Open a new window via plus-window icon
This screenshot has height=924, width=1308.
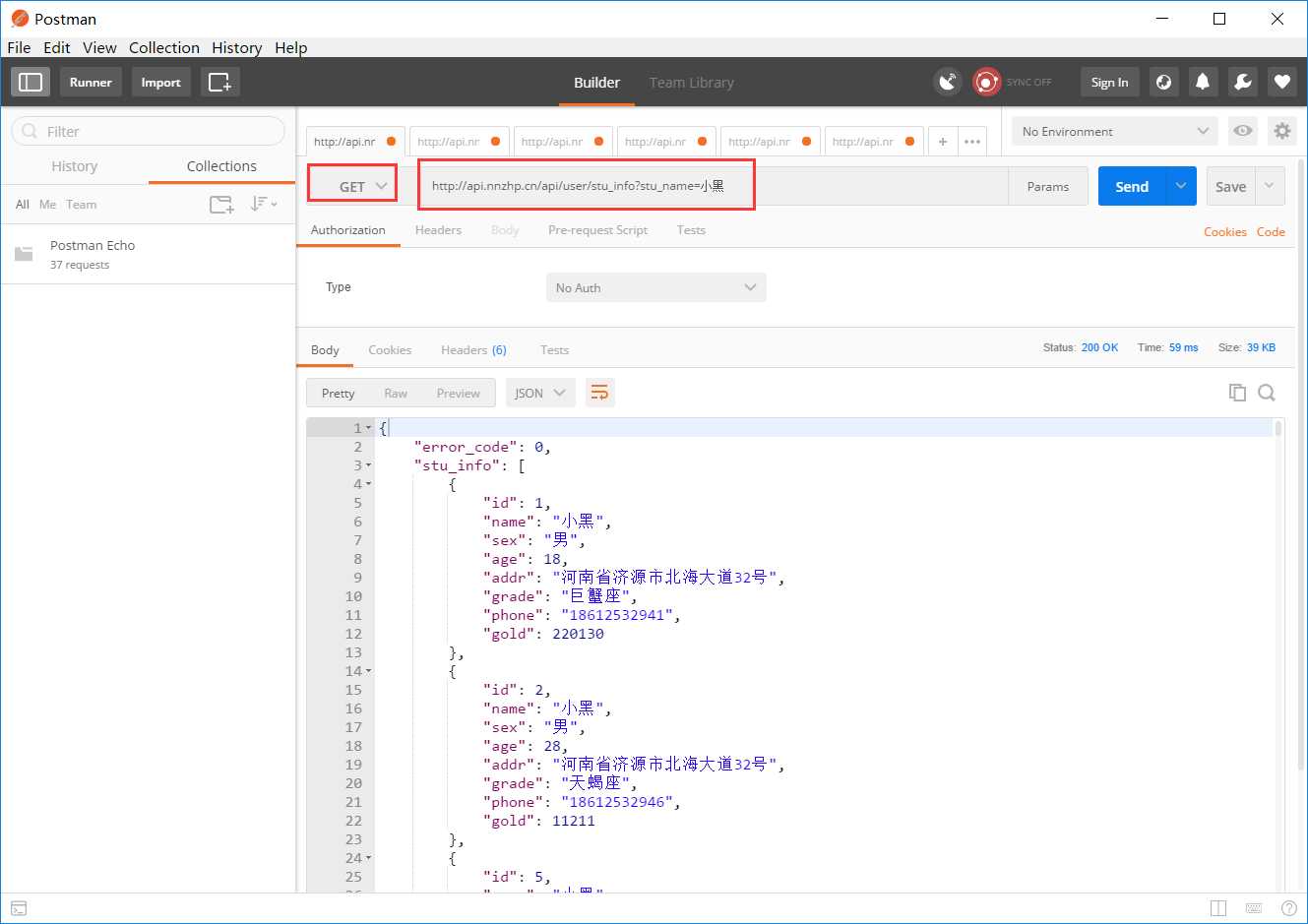220,82
